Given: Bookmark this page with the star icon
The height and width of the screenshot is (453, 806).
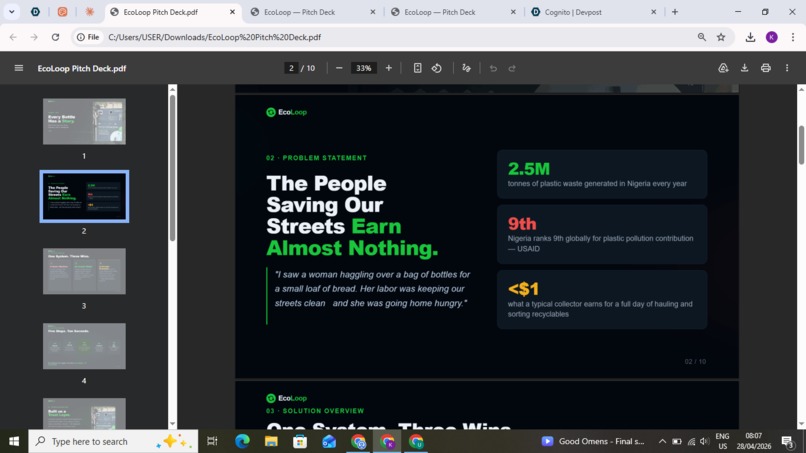Looking at the screenshot, I should pyautogui.click(x=721, y=37).
